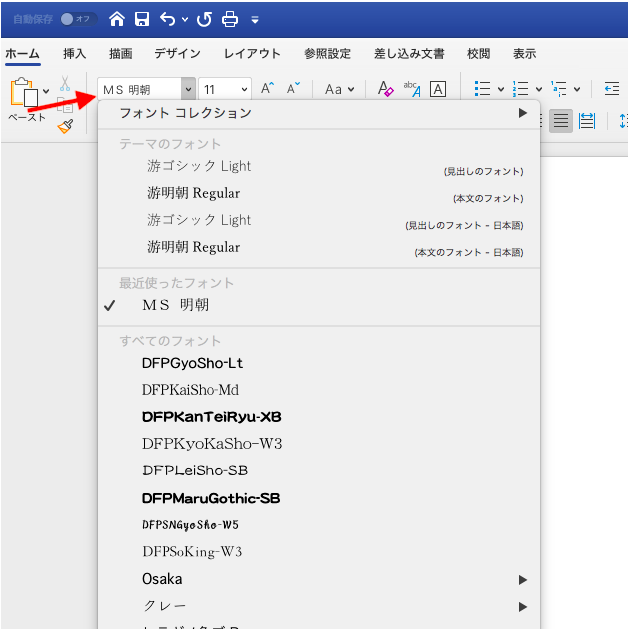Pick the DFPGyoSho-Lt font

tap(319, 363)
